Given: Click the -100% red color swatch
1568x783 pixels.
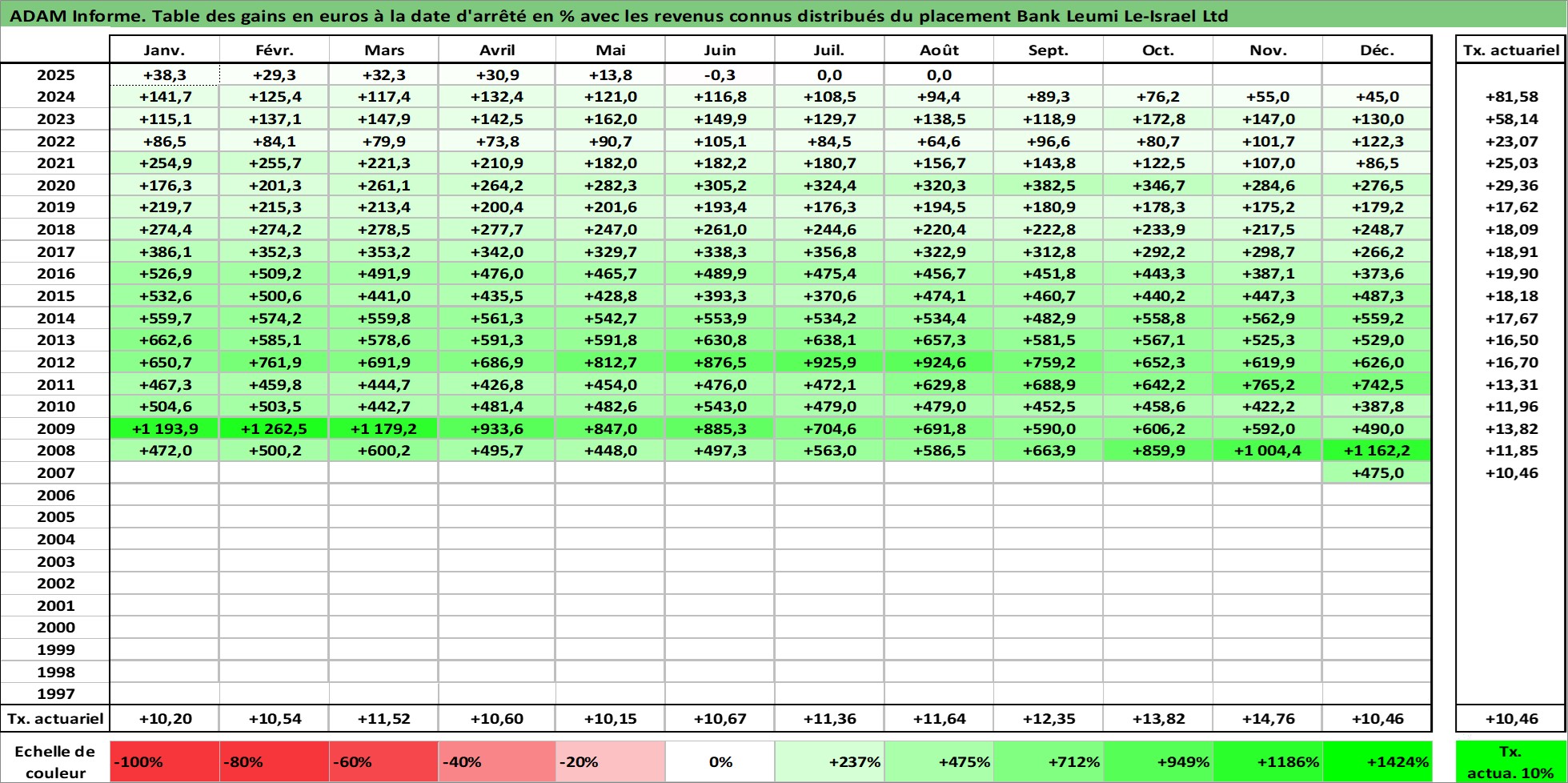Looking at the screenshot, I should 164,761.
